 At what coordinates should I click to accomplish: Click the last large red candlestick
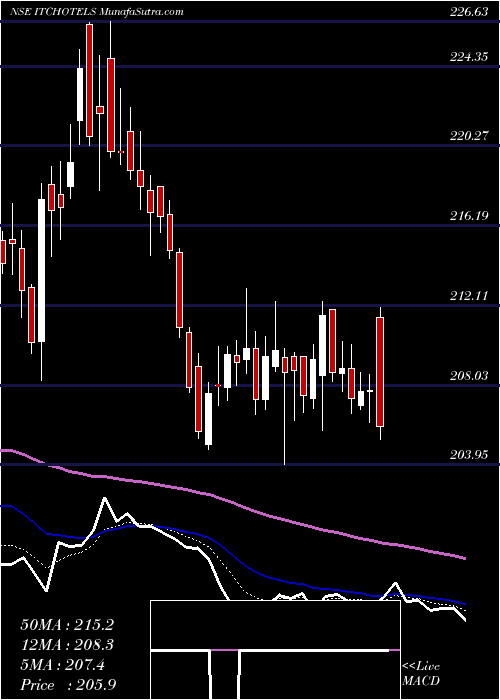point(380,372)
